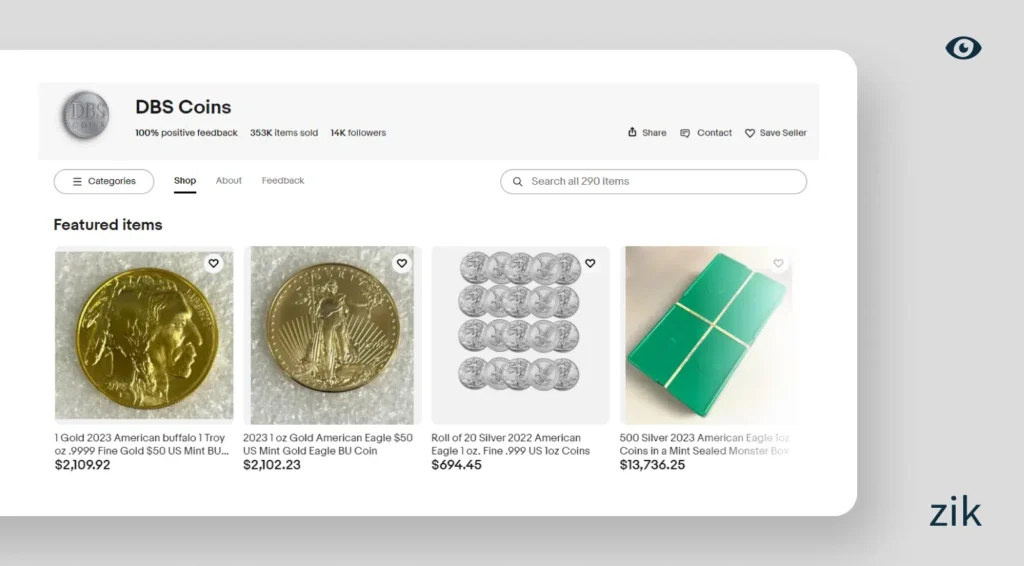Screen dimensions: 1024x566
Task: Click the Save Seller heart icon
Action: pos(750,133)
